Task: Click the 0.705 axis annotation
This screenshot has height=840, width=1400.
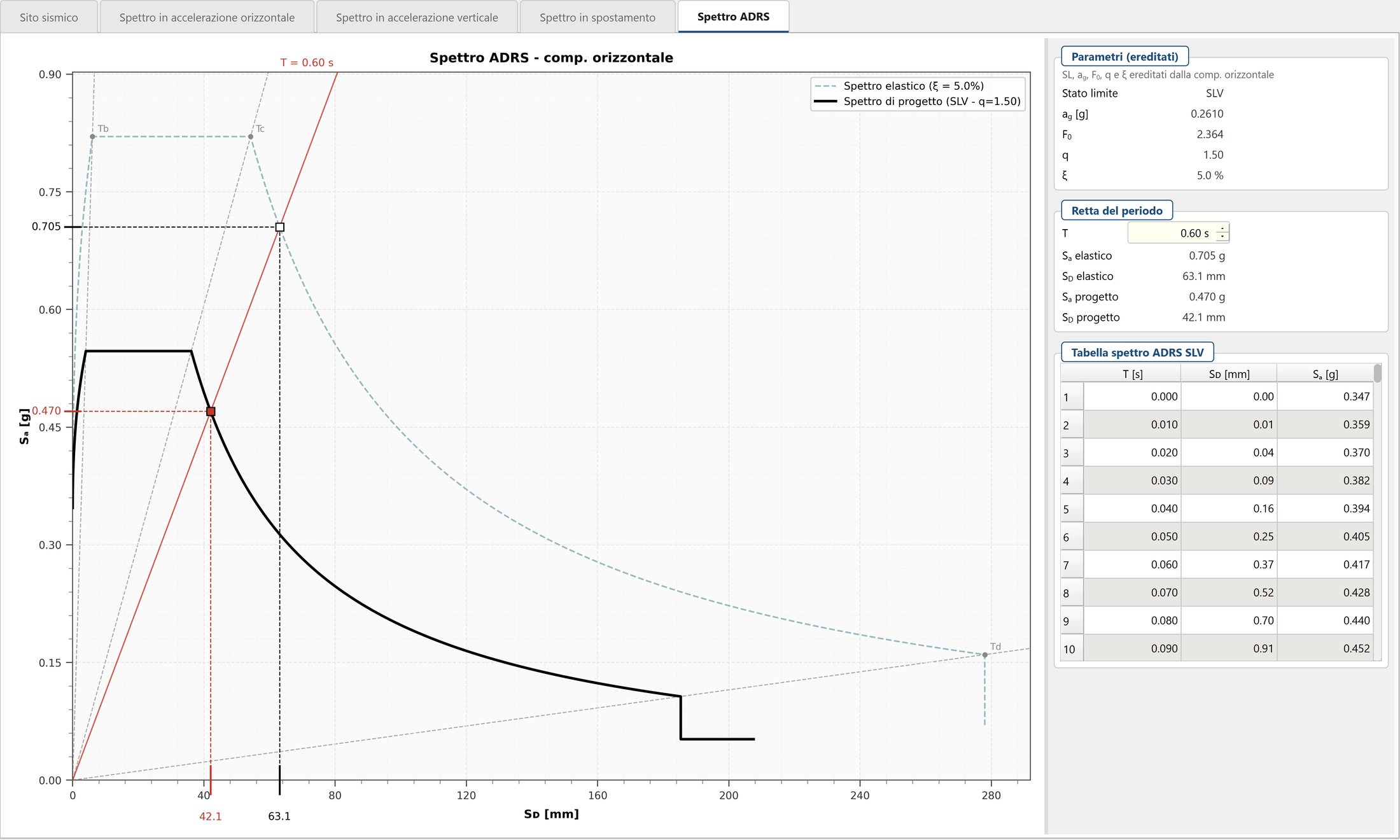Action: click(46, 227)
